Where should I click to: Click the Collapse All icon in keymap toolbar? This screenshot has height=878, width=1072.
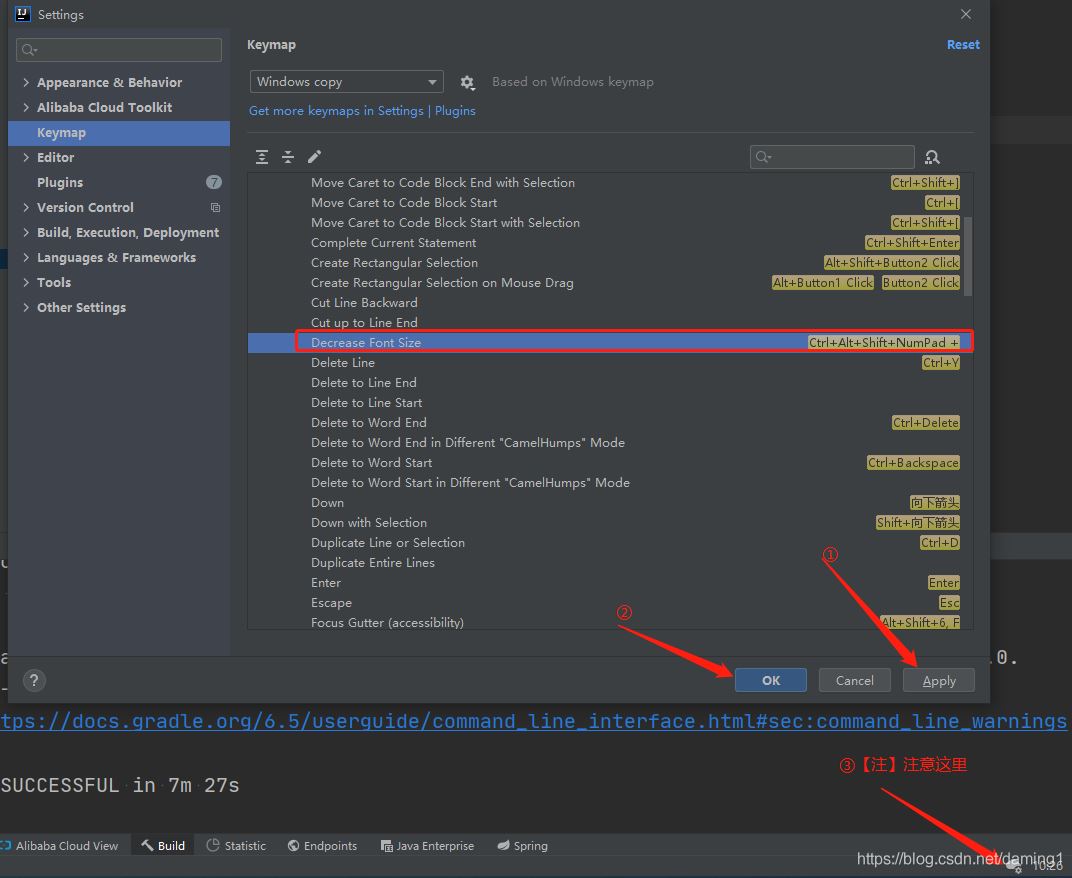coord(288,157)
